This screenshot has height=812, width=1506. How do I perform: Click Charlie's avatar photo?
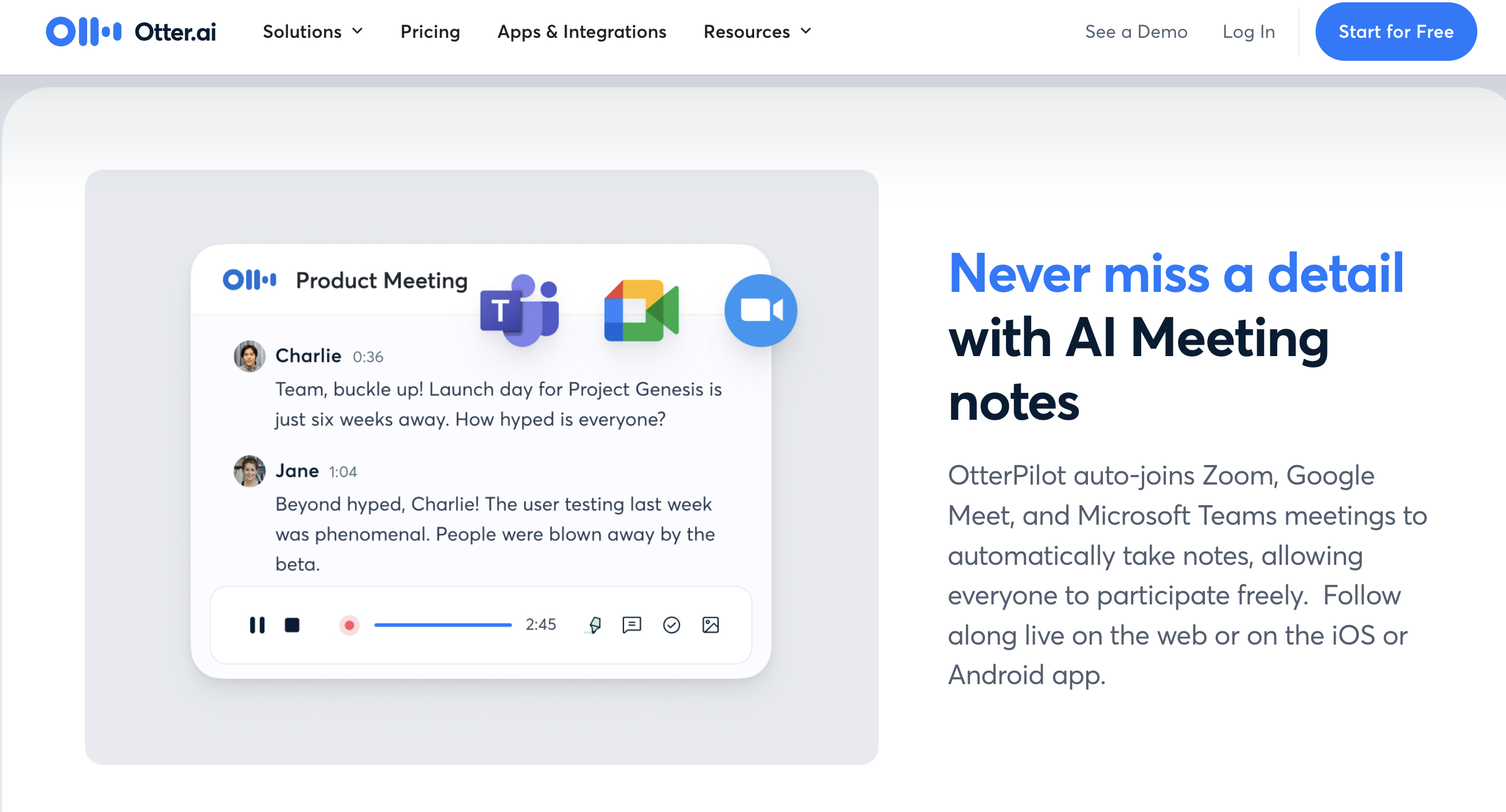[x=249, y=356]
